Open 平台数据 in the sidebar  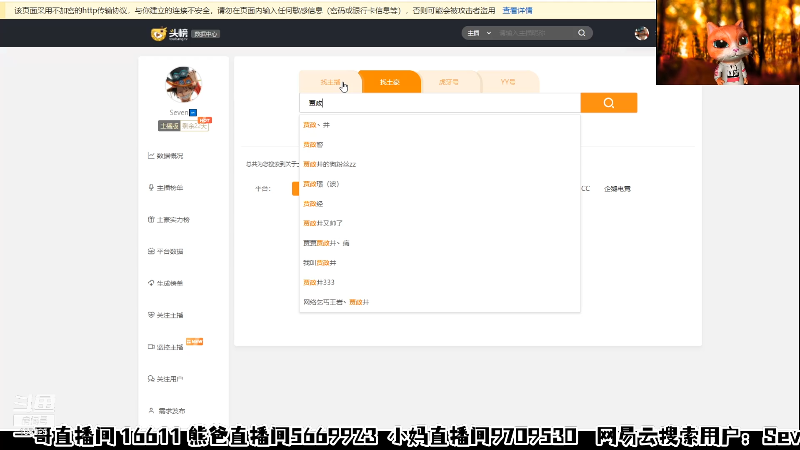tap(170, 252)
